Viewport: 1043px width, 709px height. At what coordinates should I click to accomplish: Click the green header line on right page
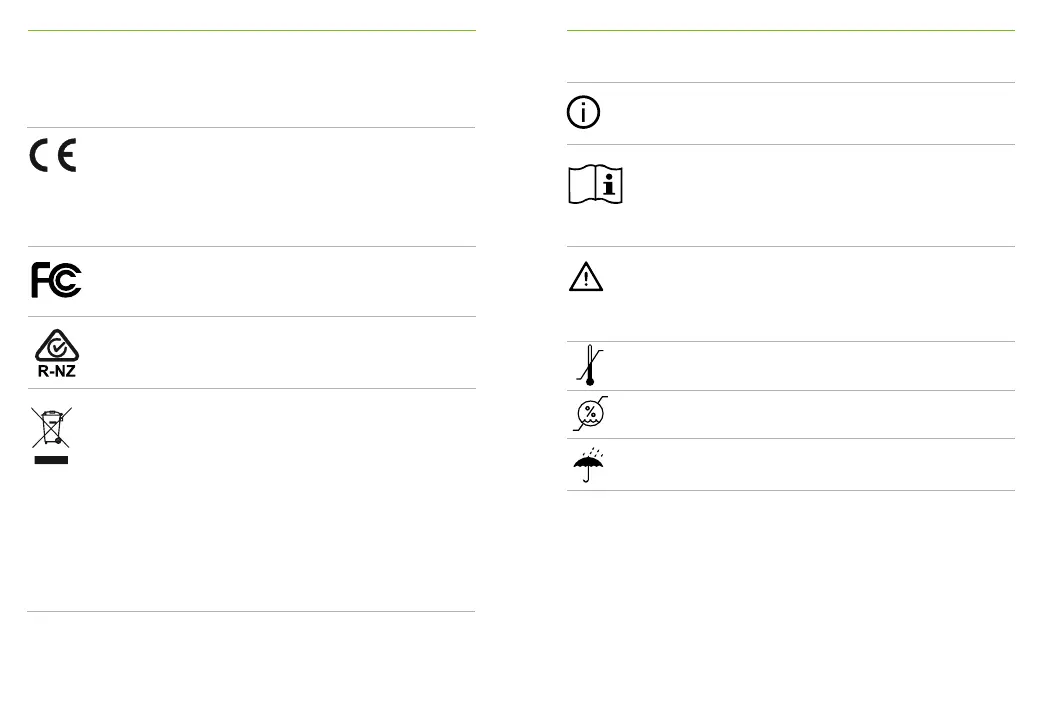pyautogui.click(x=791, y=31)
